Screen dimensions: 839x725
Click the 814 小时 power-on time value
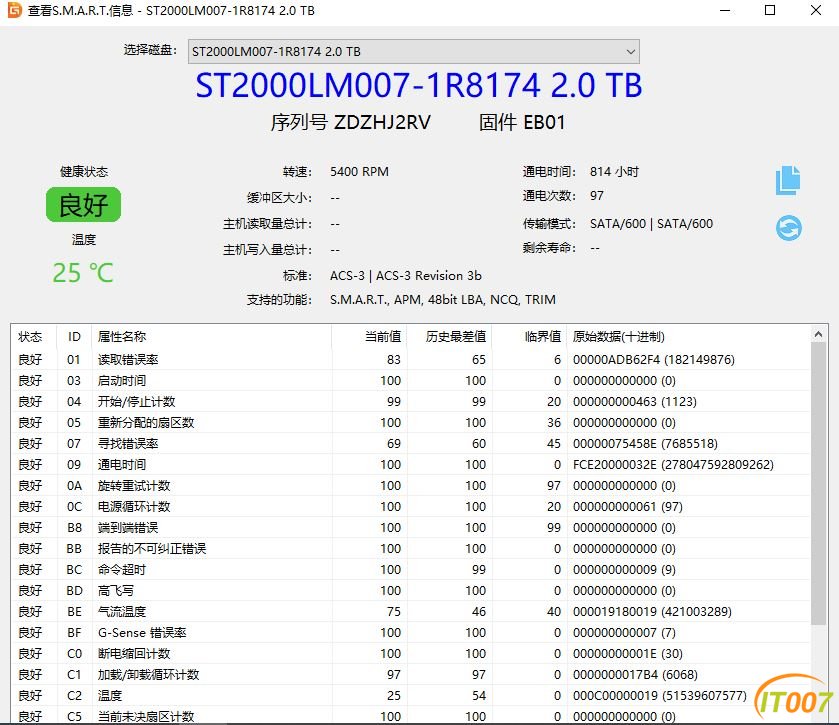coord(614,172)
